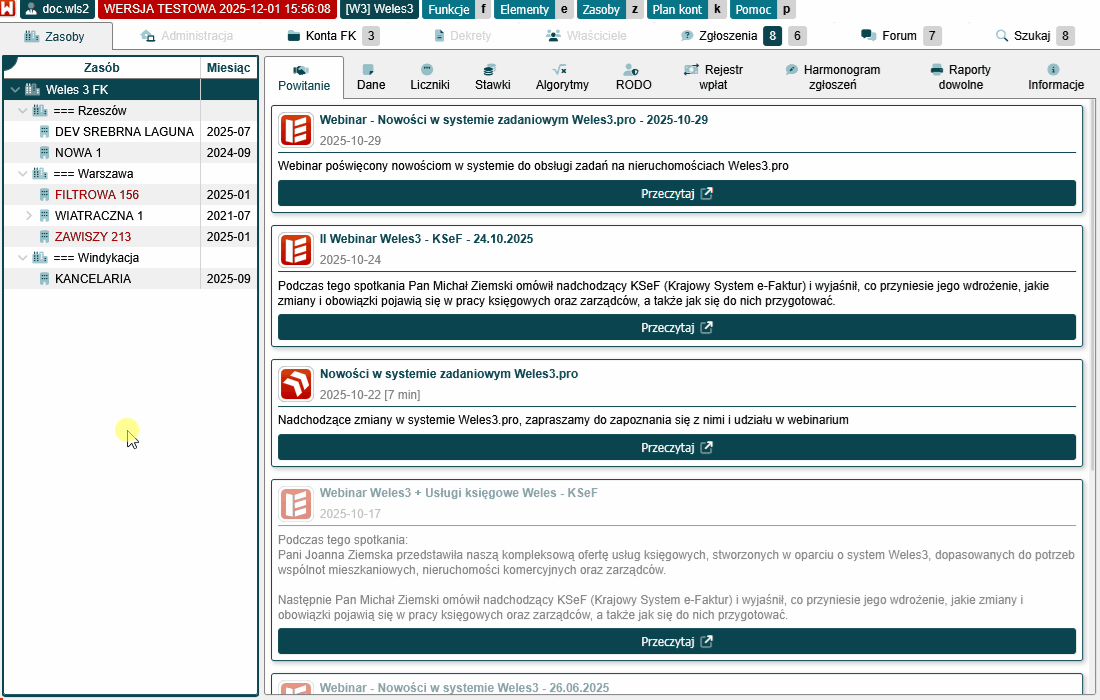Open the Funkcje menu
Viewport: 1100px width, 700px height.
448,9
